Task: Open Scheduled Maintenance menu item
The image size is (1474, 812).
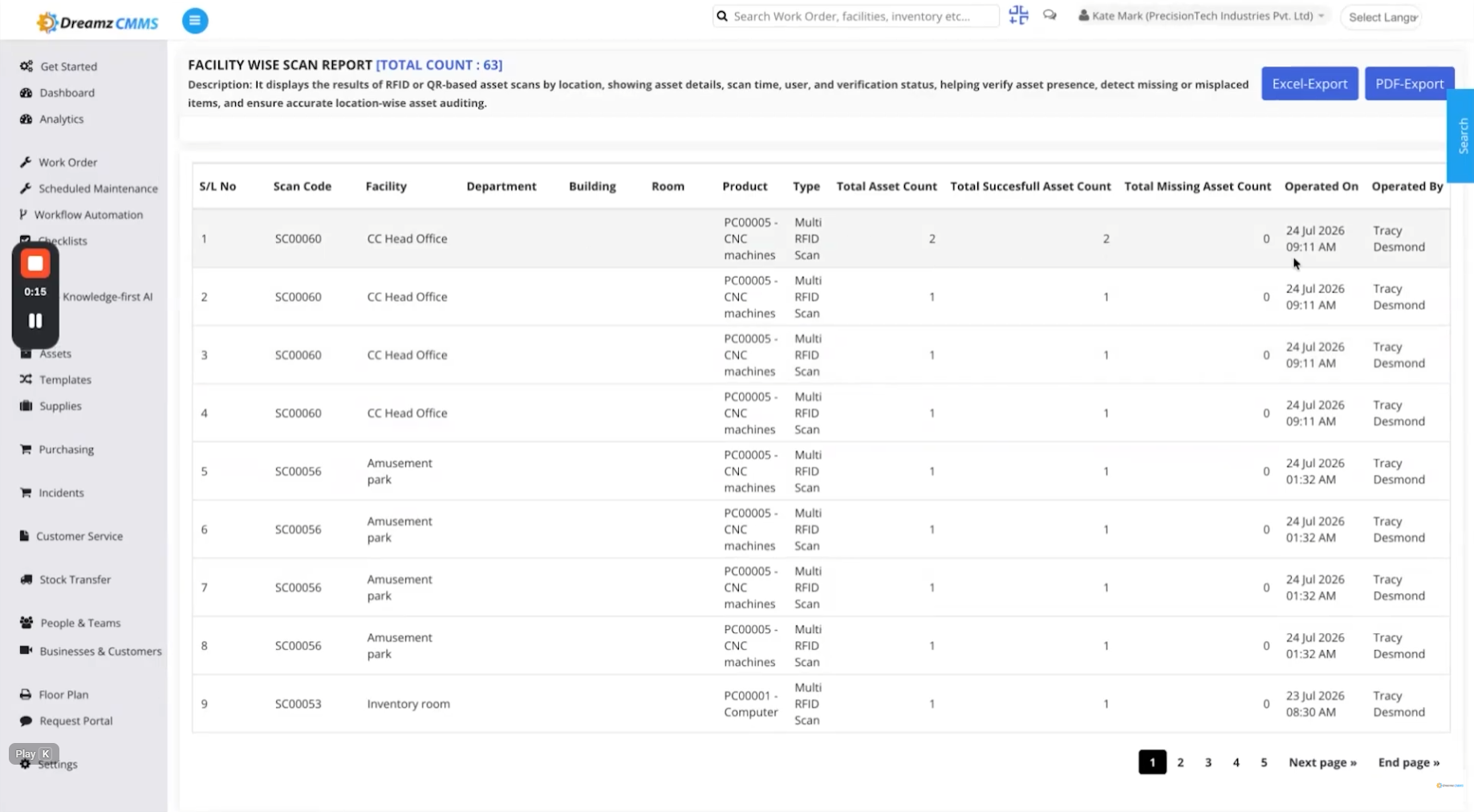Action: point(98,189)
